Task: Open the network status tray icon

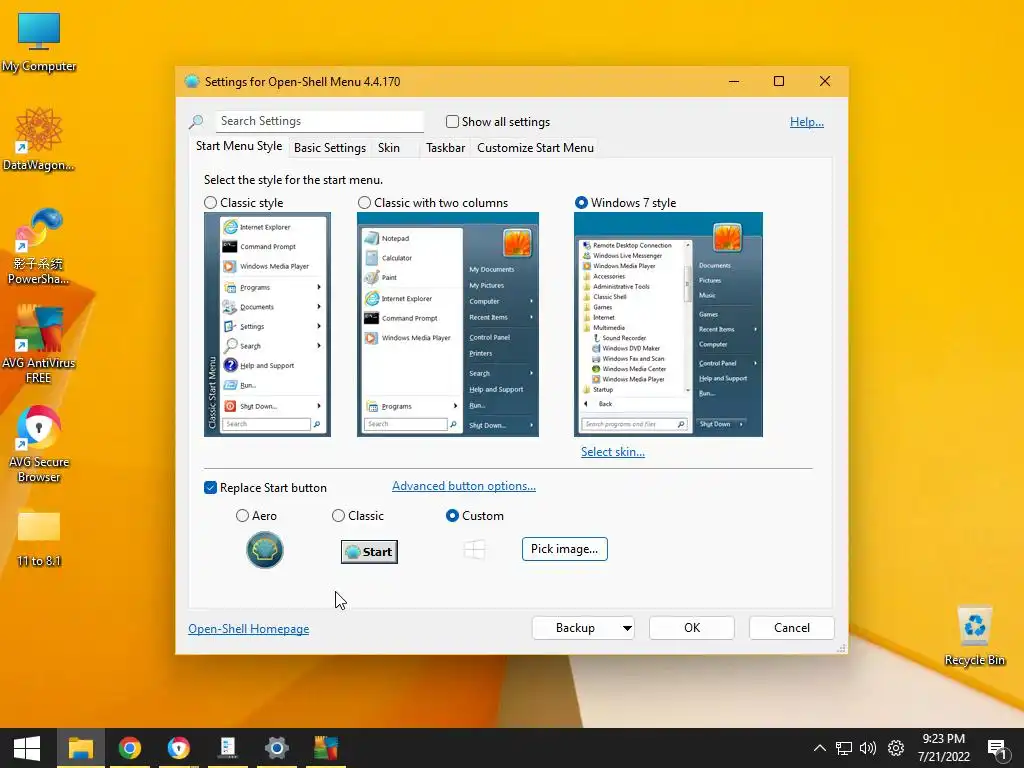Action: click(x=844, y=748)
